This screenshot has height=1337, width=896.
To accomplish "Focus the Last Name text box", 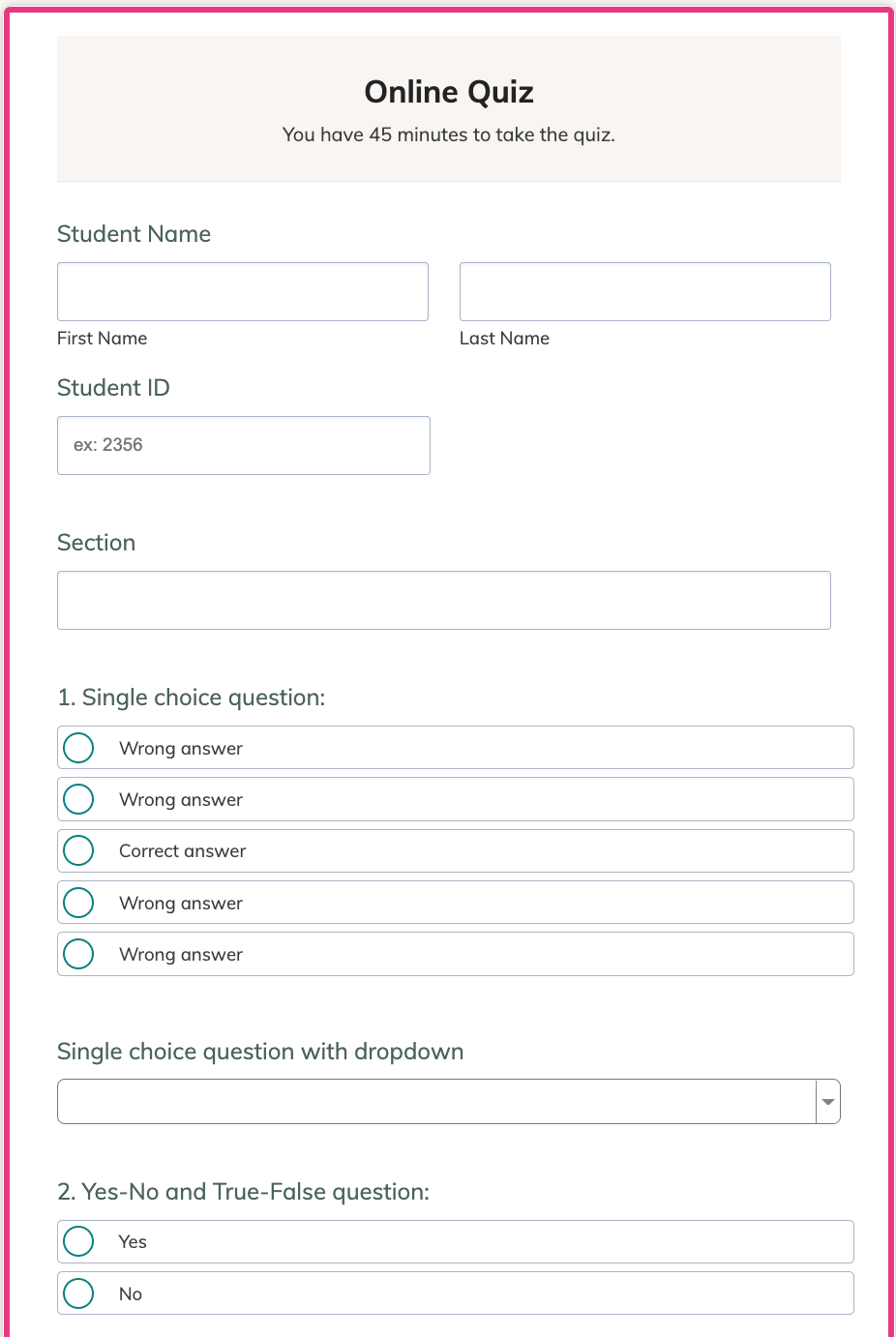I will 644,291.
